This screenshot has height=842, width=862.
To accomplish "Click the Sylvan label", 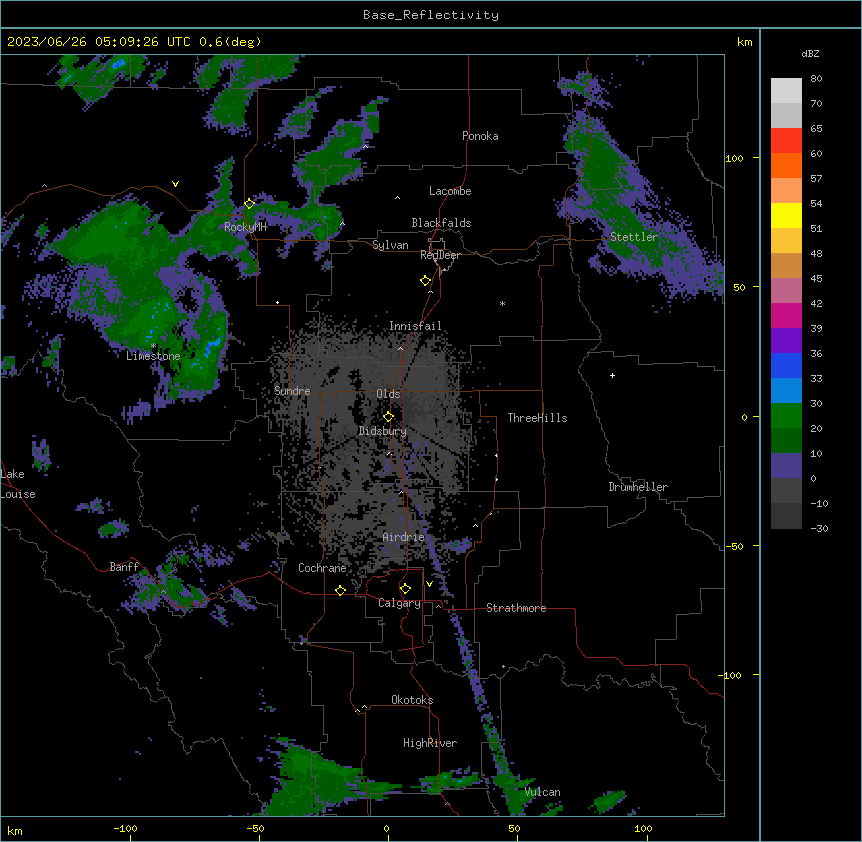I will (390, 245).
